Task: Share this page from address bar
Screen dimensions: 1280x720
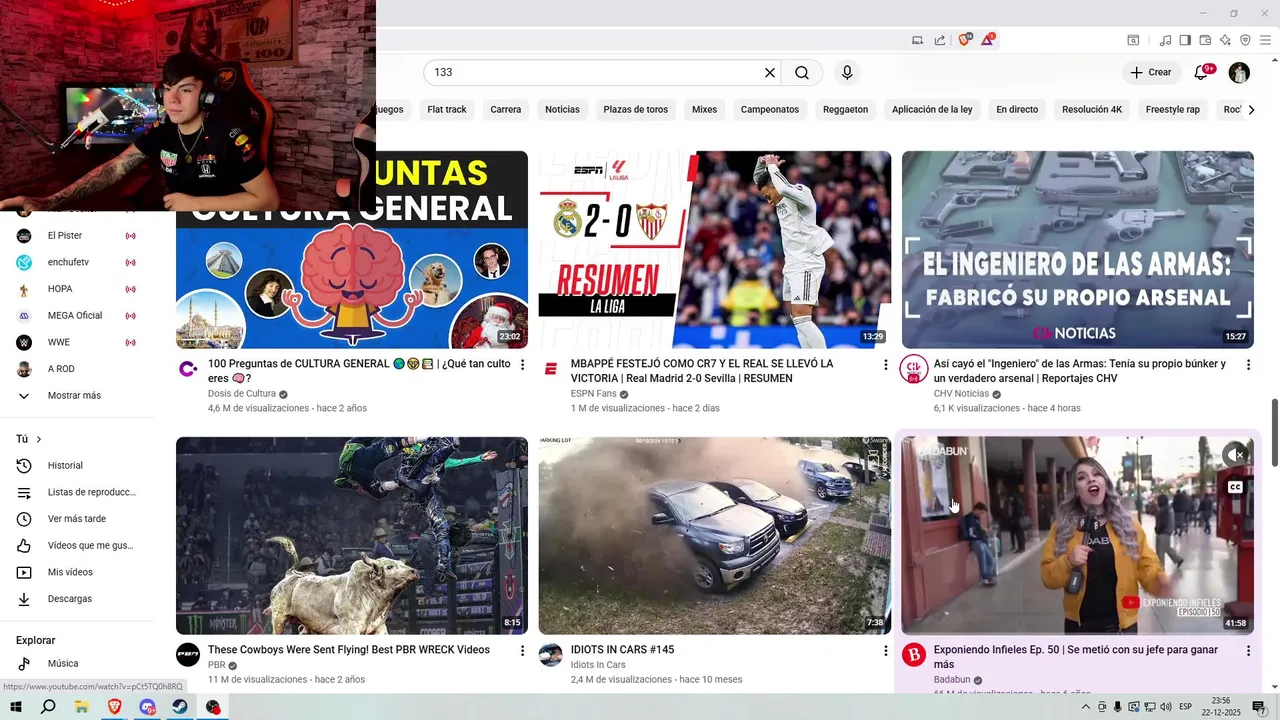Action: pos(940,40)
